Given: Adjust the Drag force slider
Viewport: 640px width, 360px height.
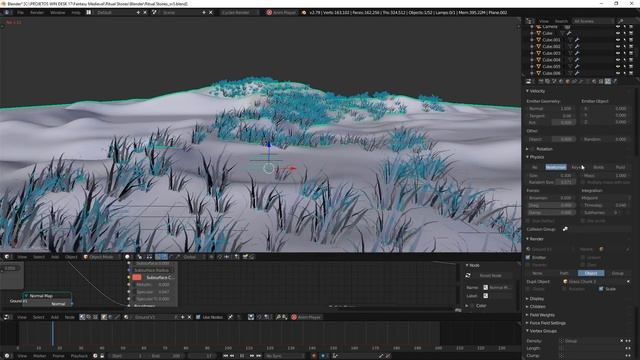Looking at the screenshot, I should coord(551,205).
